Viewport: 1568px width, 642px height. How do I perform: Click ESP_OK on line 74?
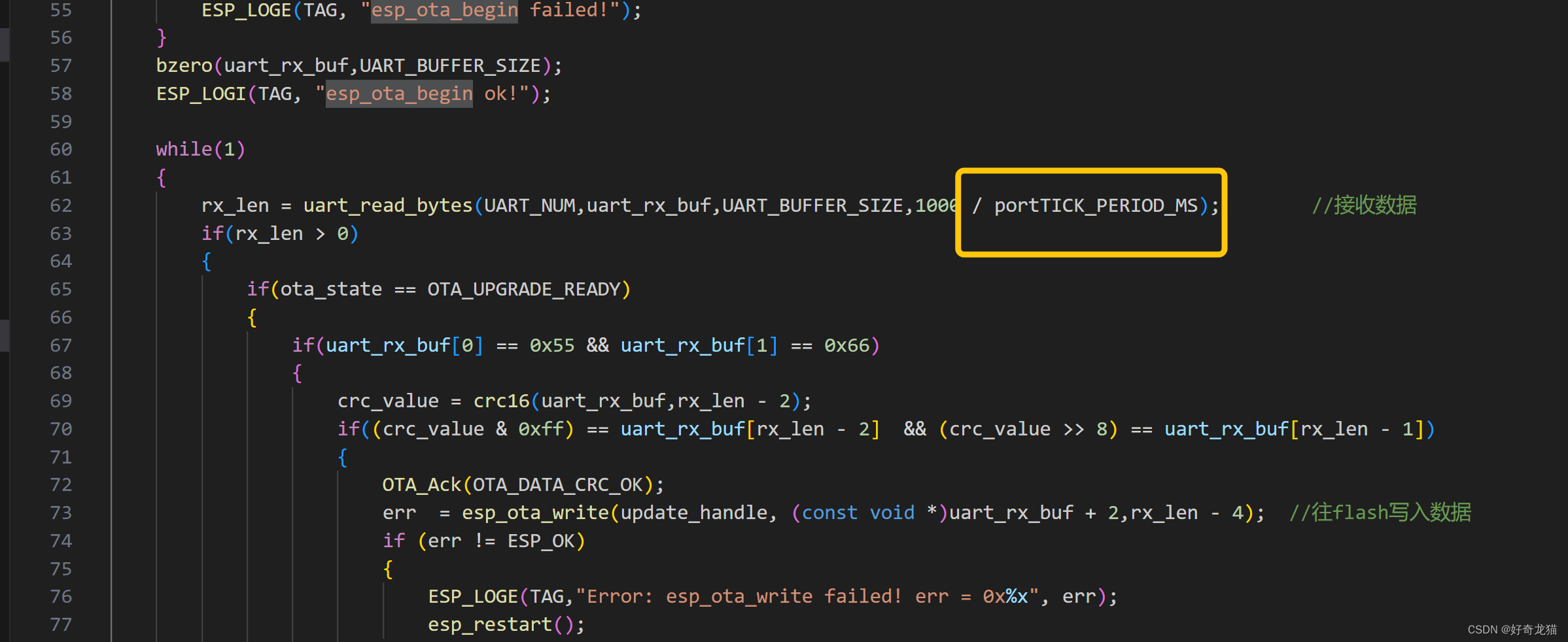(541, 541)
